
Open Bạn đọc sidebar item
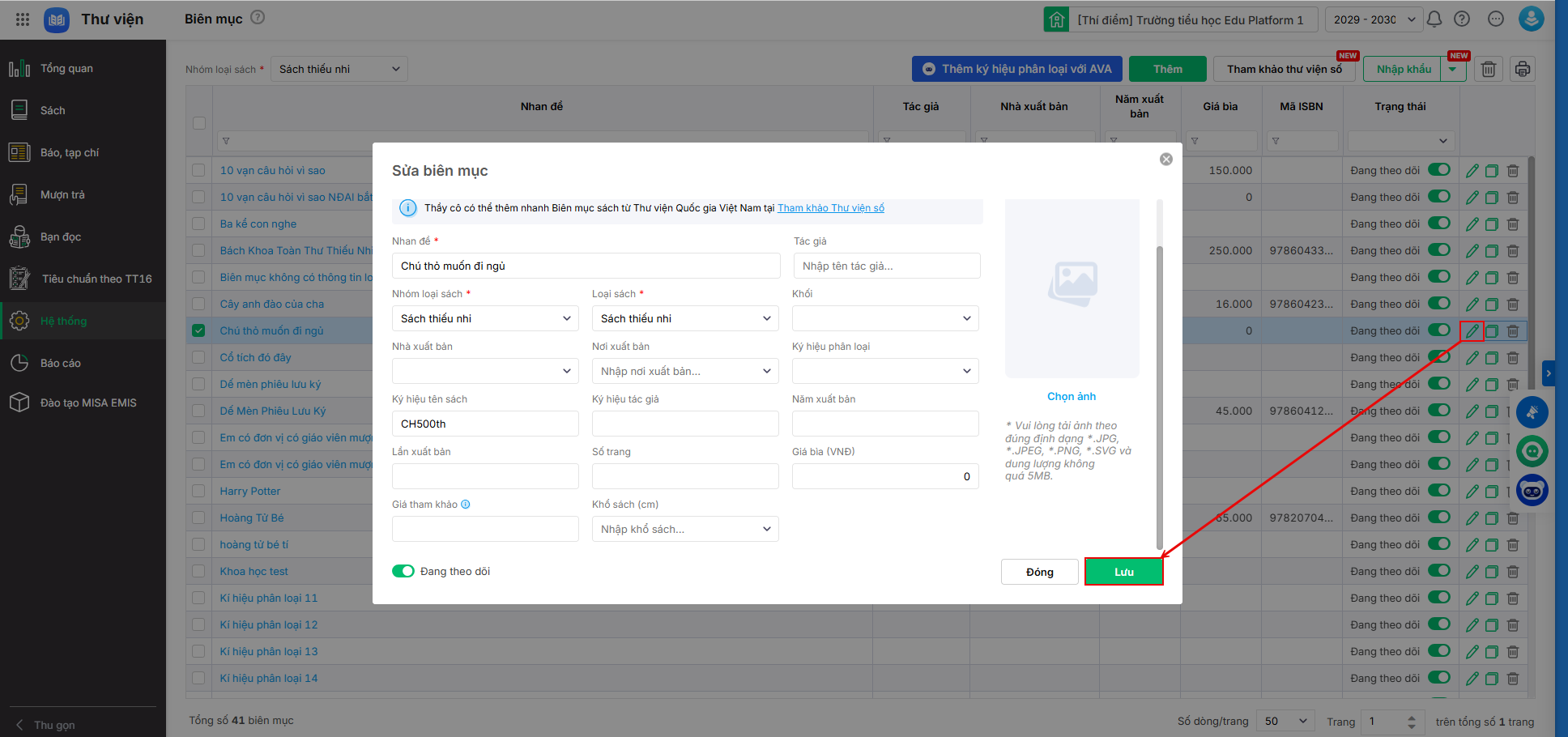point(83,236)
